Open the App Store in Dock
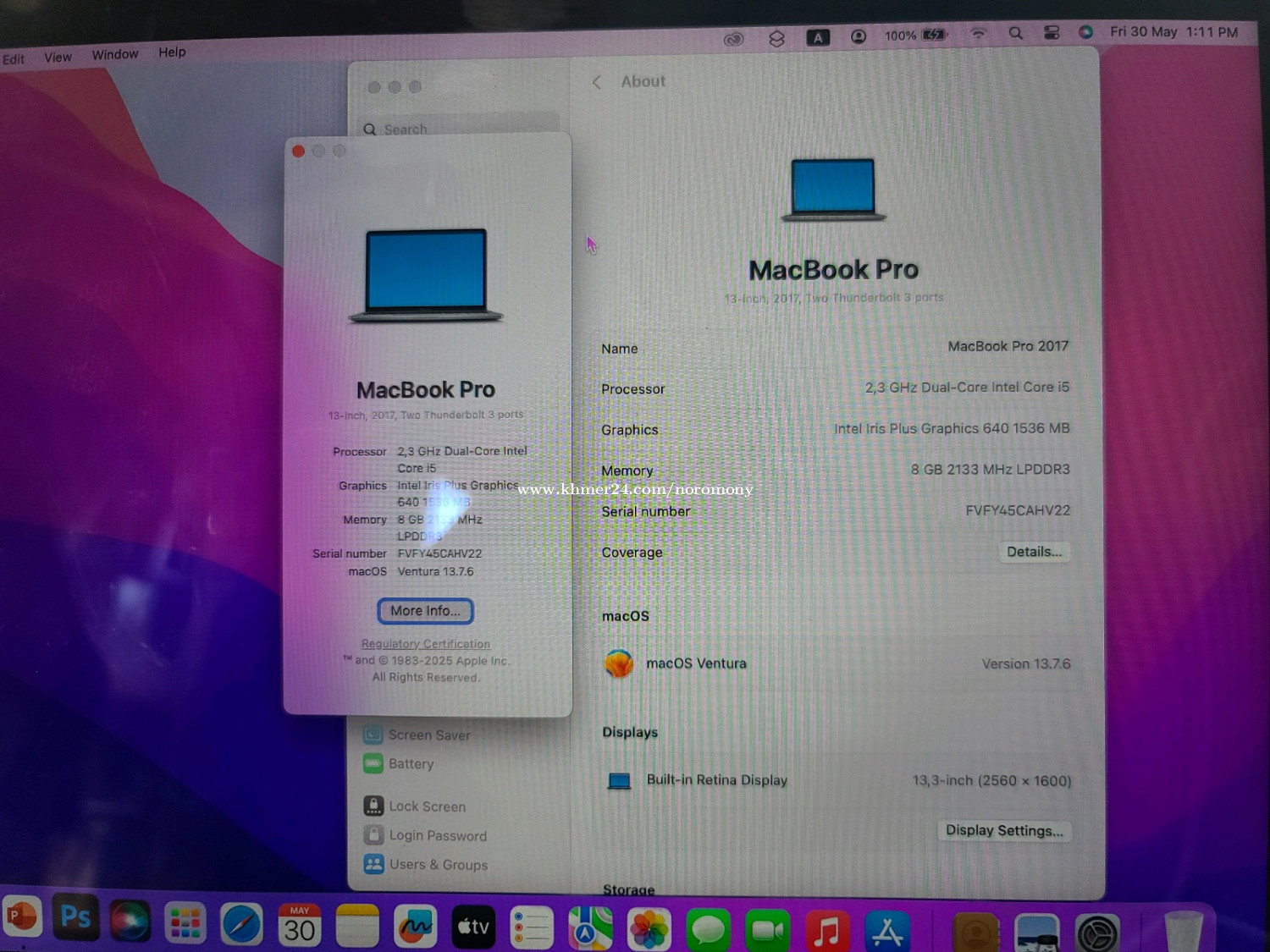This screenshot has width=1270, height=952. click(x=886, y=933)
